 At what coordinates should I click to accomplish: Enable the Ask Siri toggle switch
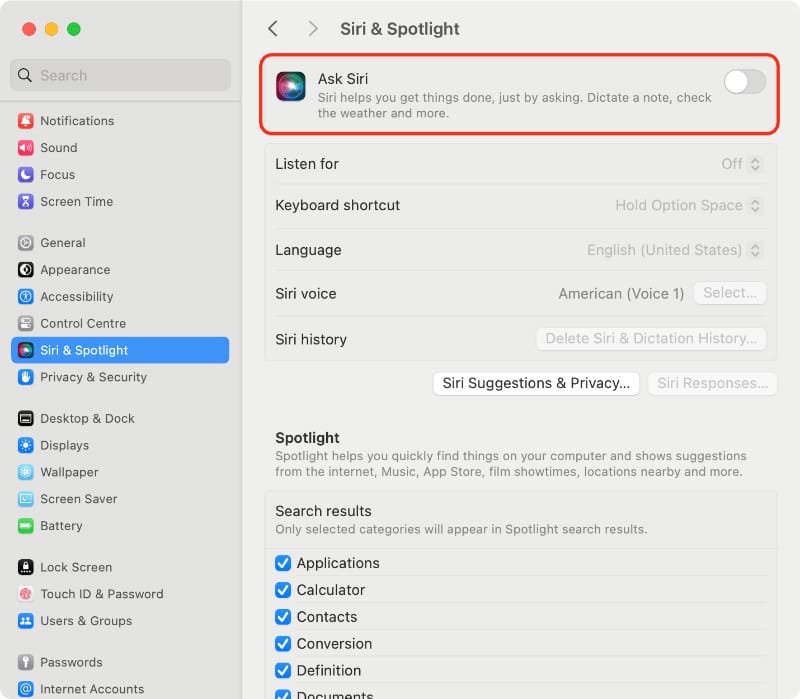pos(744,82)
